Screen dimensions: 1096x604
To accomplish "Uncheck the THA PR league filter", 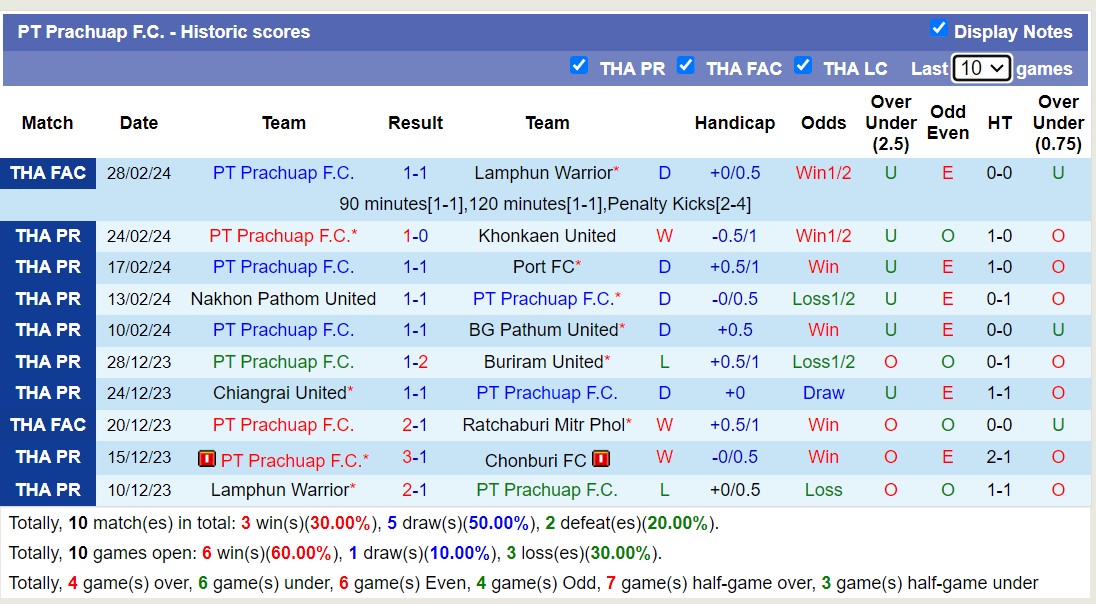I will click(x=578, y=65).
